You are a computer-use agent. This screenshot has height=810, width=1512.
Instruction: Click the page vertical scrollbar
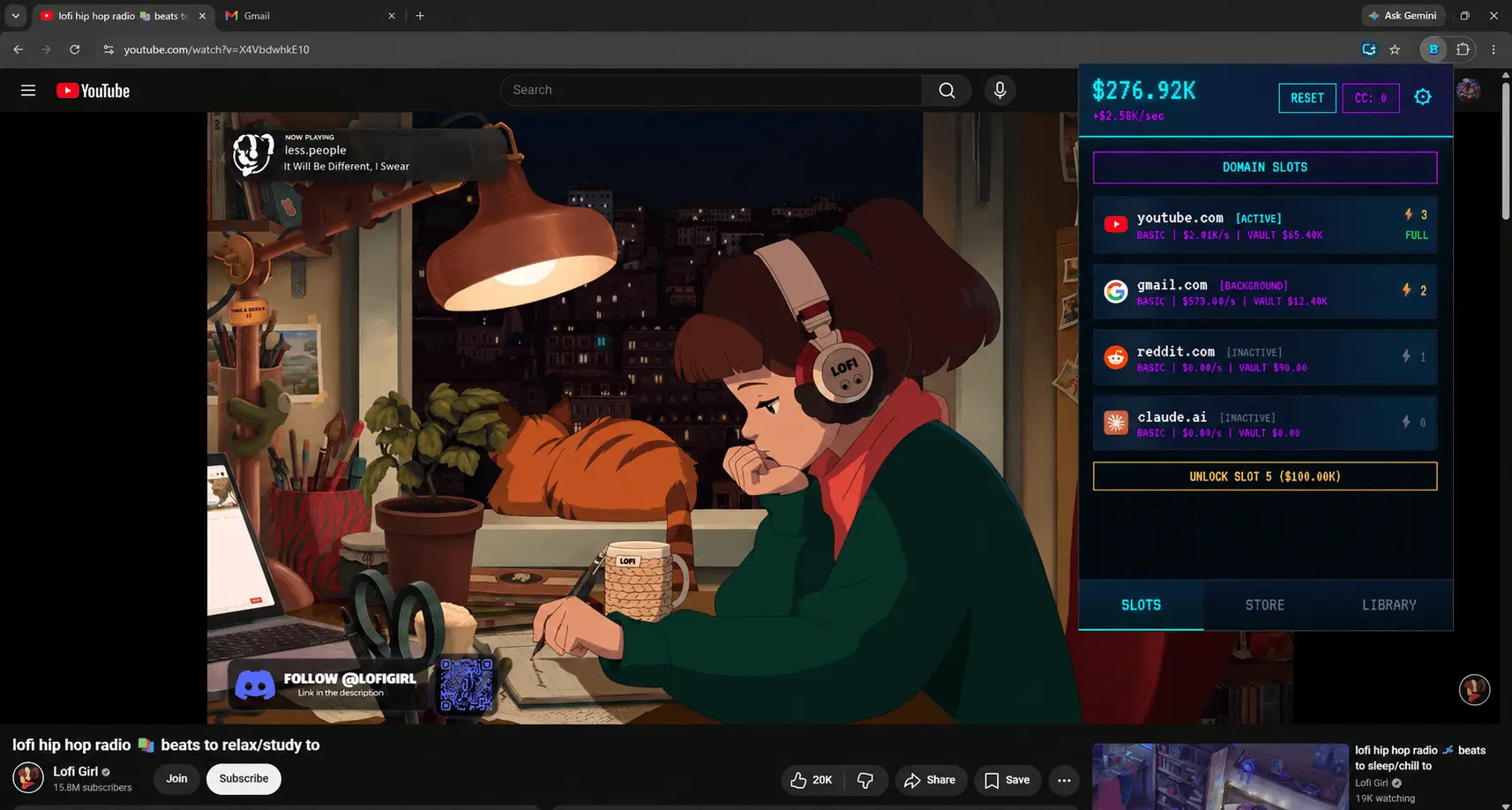click(1506, 150)
